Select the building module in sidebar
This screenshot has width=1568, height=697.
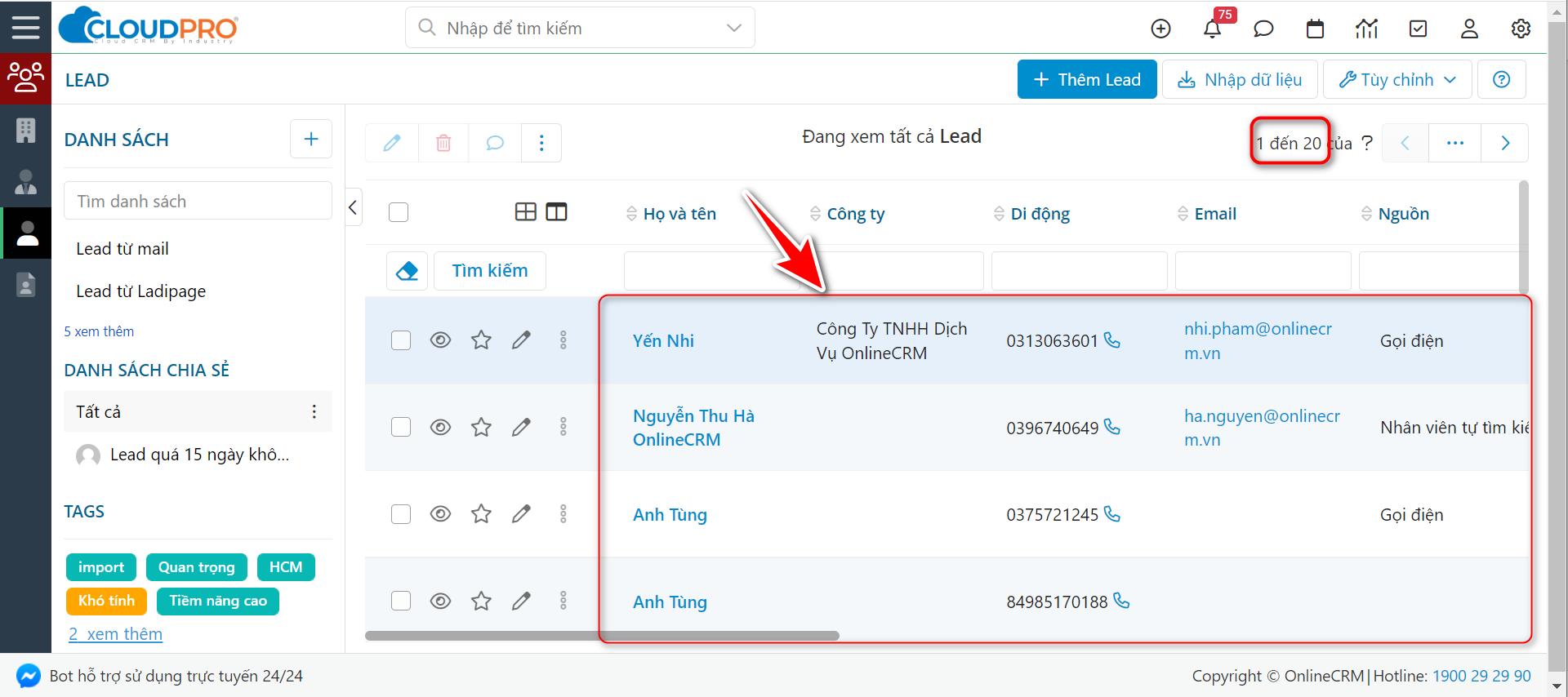25,131
